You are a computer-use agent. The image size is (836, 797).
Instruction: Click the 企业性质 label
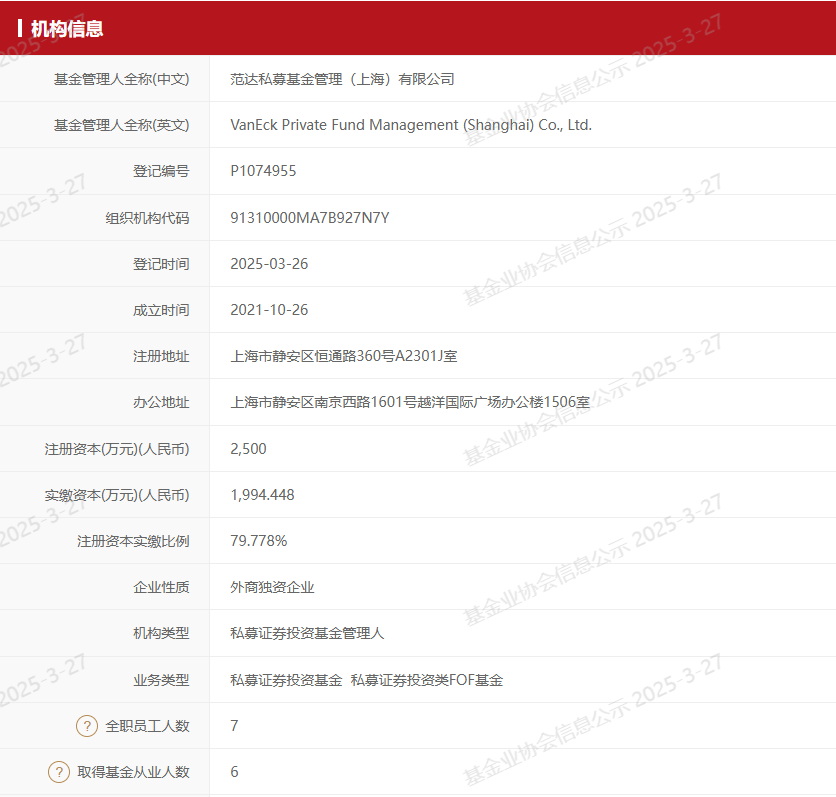[161, 587]
